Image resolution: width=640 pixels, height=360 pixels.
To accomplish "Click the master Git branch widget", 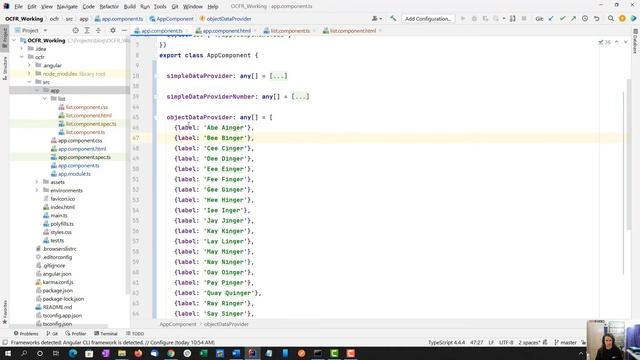I will pos(565,342).
